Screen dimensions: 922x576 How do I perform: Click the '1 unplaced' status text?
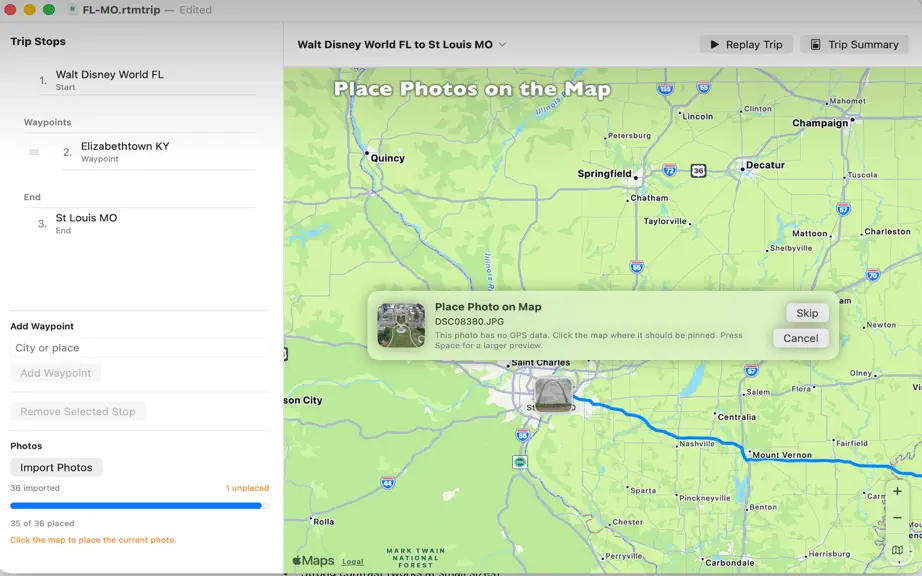[247, 488]
